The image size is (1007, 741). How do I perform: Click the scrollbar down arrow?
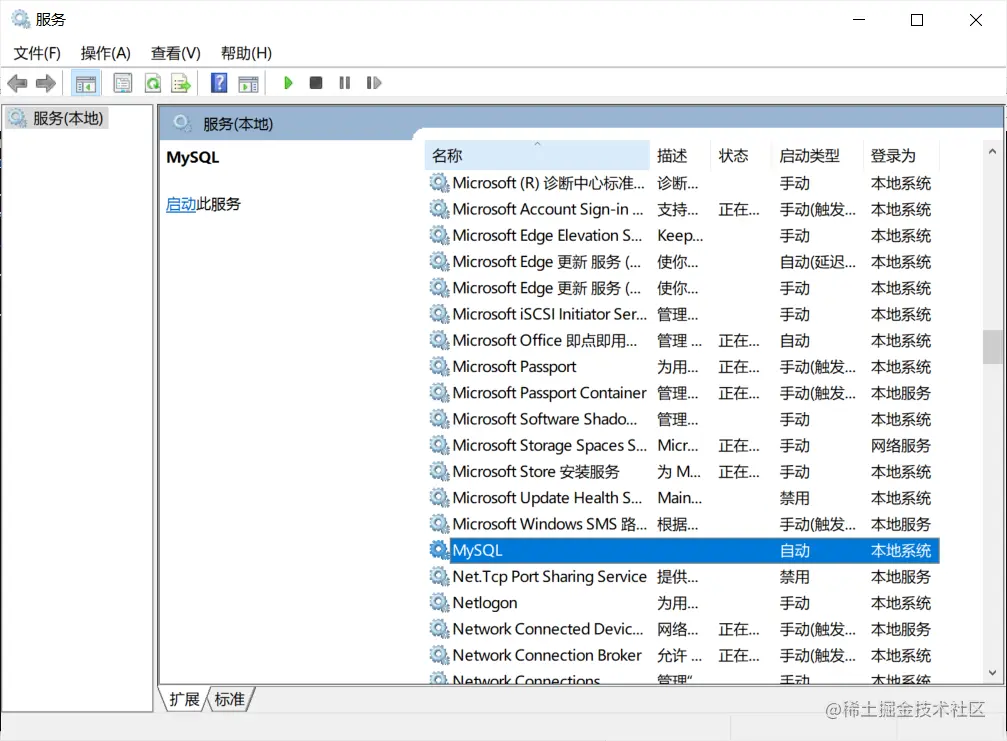click(x=992, y=673)
